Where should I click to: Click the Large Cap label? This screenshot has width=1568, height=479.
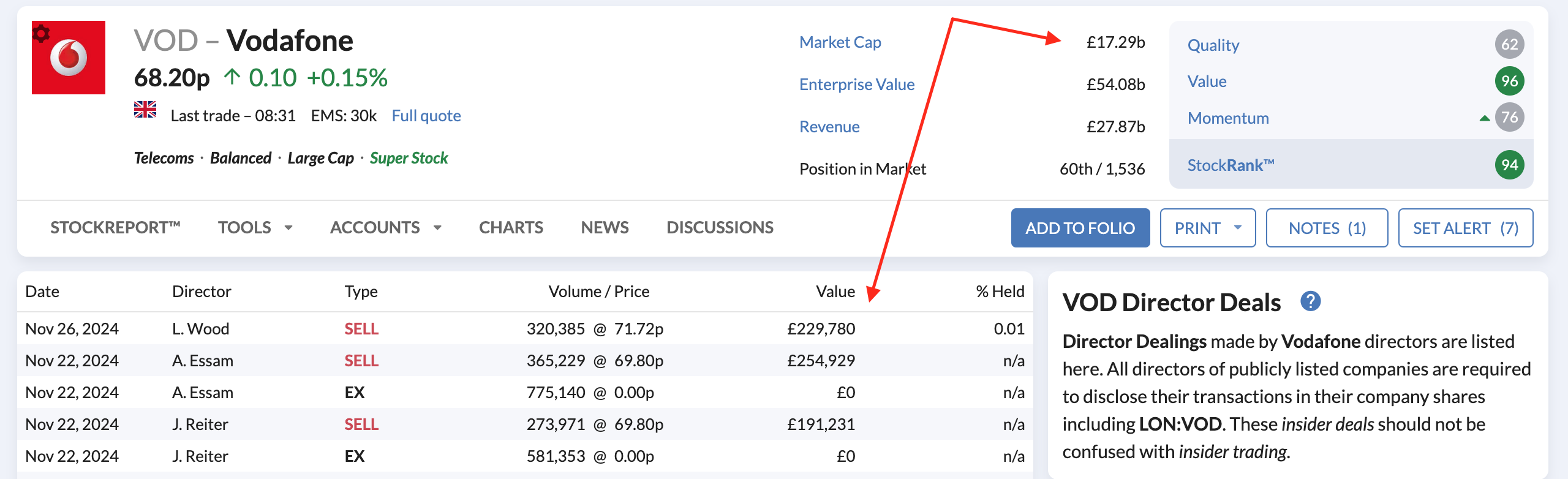pyautogui.click(x=321, y=158)
